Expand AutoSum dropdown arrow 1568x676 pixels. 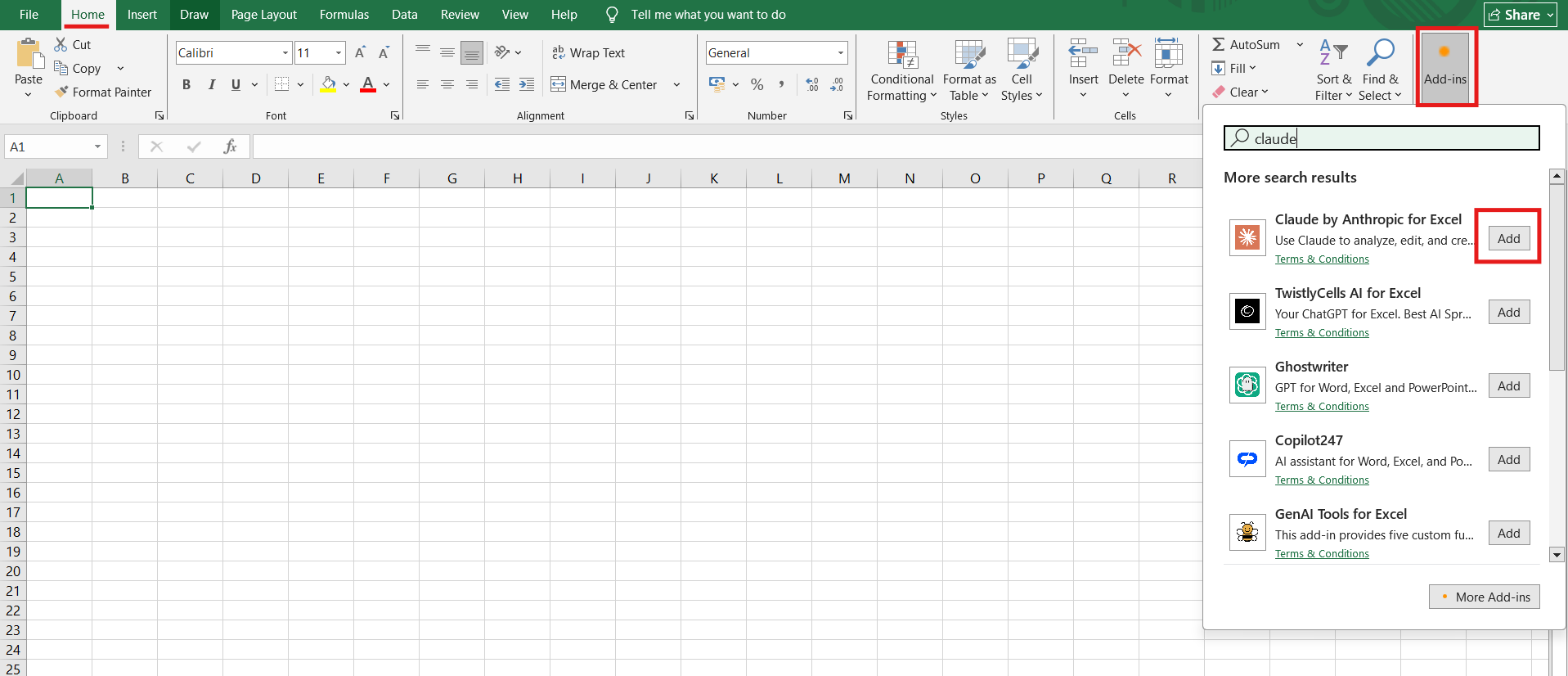(x=1300, y=44)
